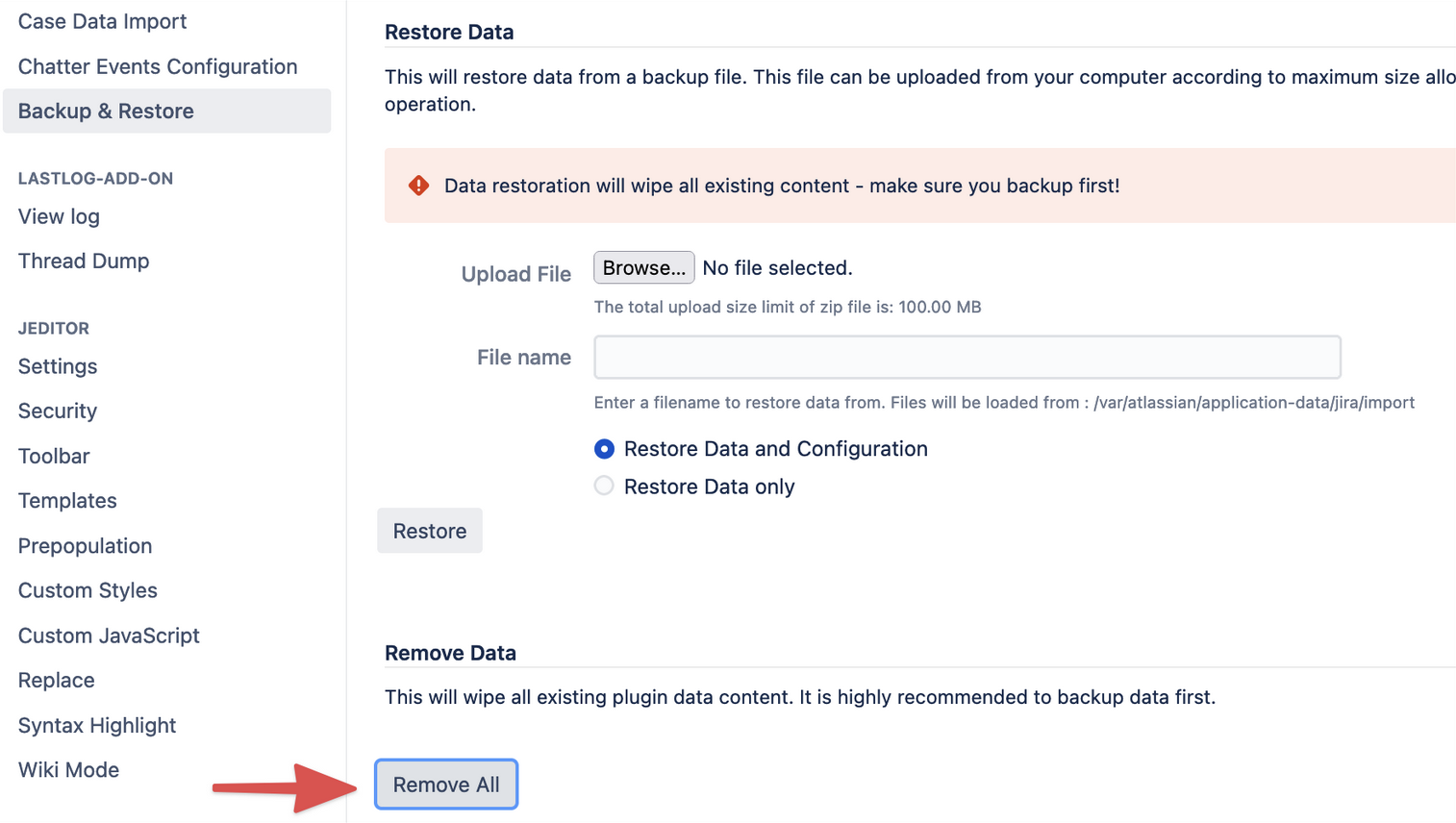Navigate to JEditor Security page
This screenshot has width=1456, height=823.
(x=58, y=411)
